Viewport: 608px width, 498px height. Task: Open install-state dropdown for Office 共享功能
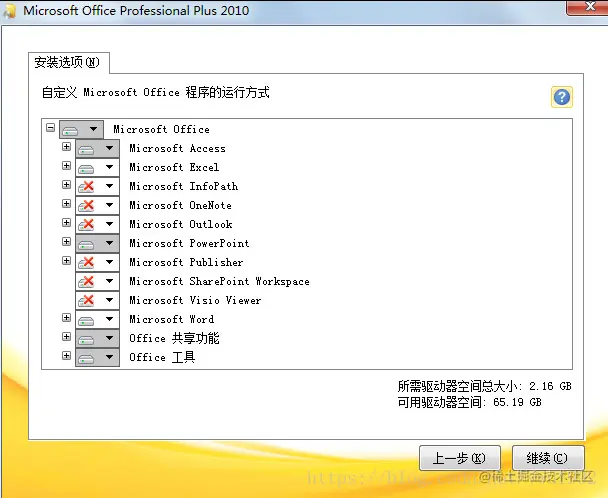pos(97,338)
